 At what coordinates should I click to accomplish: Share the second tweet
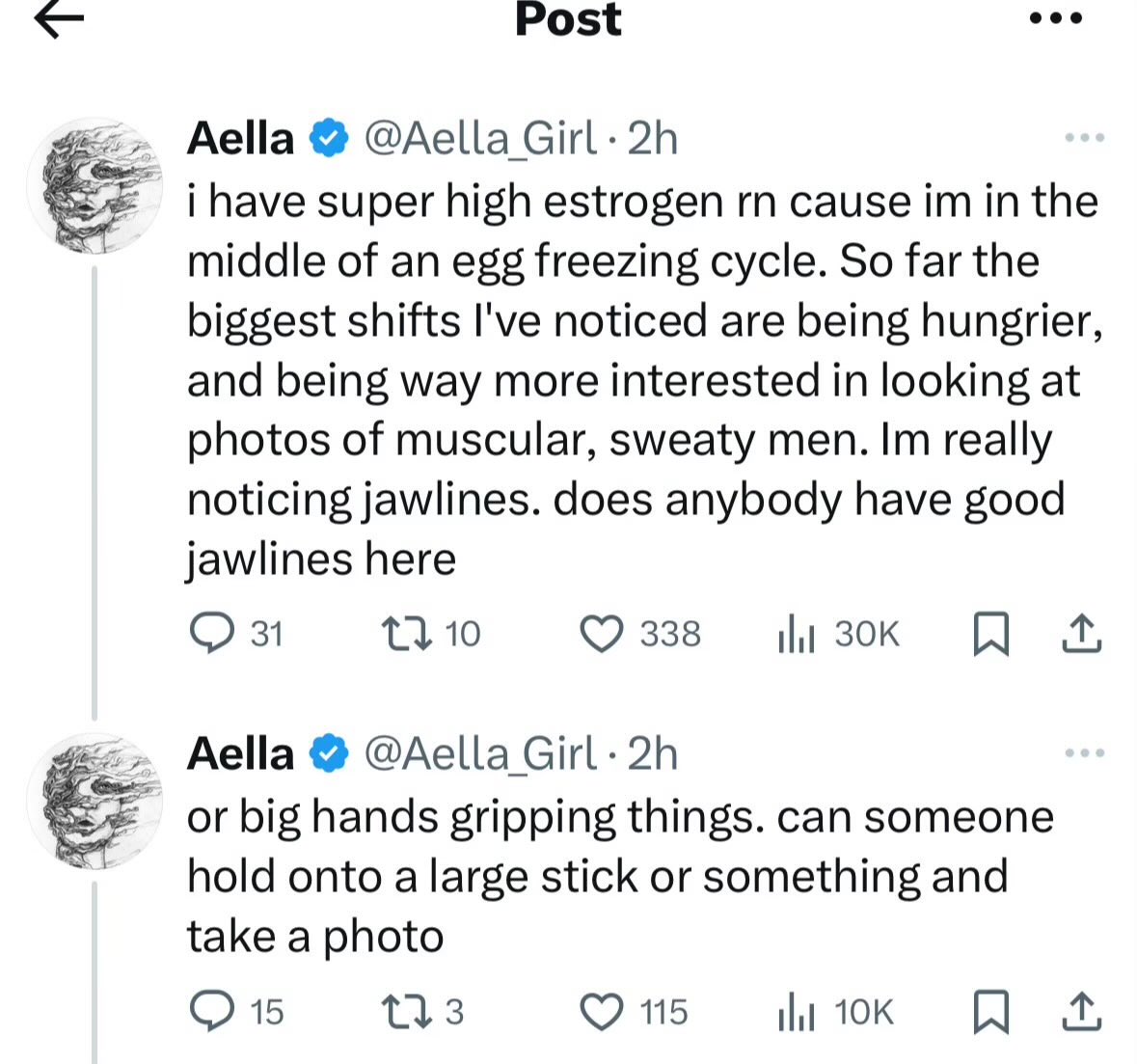tap(1082, 1012)
